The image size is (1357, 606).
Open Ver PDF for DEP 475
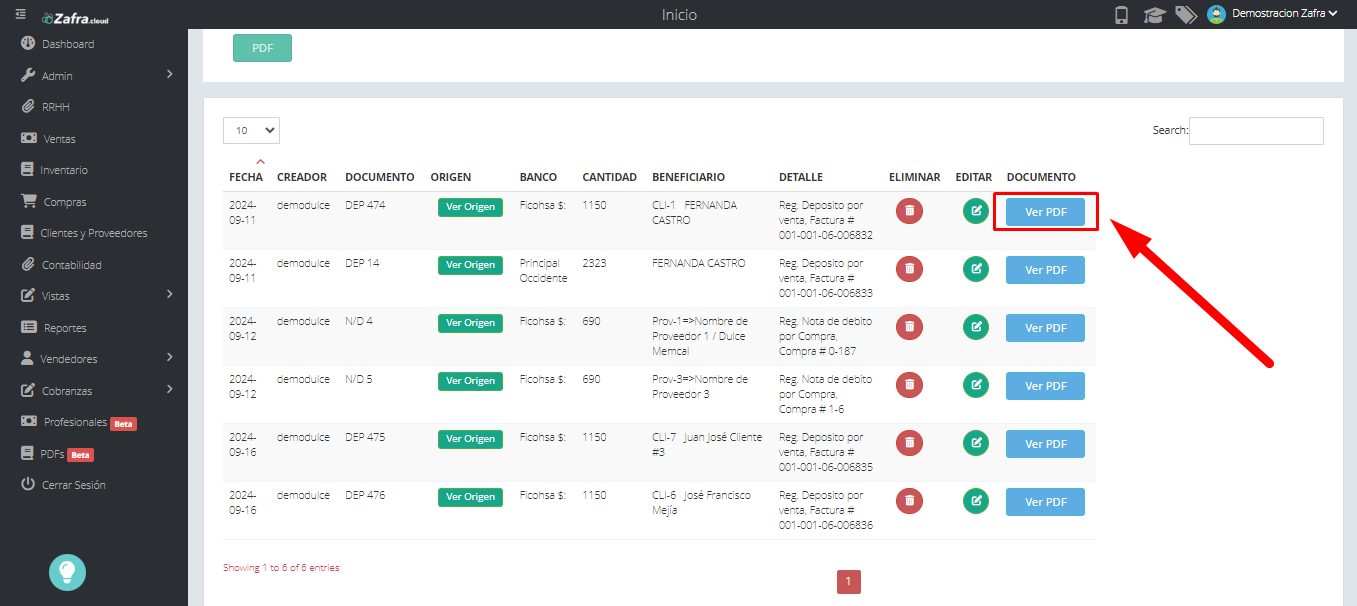click(1045, 444)
